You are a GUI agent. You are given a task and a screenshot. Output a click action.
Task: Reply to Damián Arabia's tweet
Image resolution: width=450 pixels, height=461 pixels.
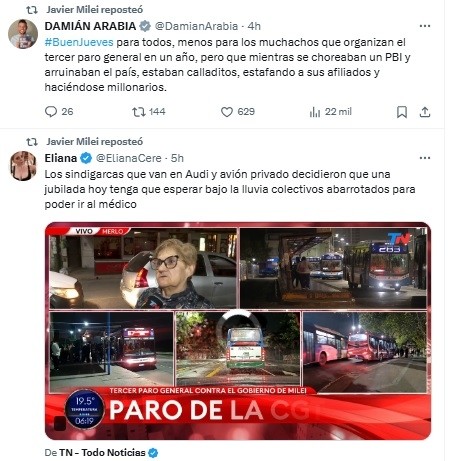(x=51, y=112)
